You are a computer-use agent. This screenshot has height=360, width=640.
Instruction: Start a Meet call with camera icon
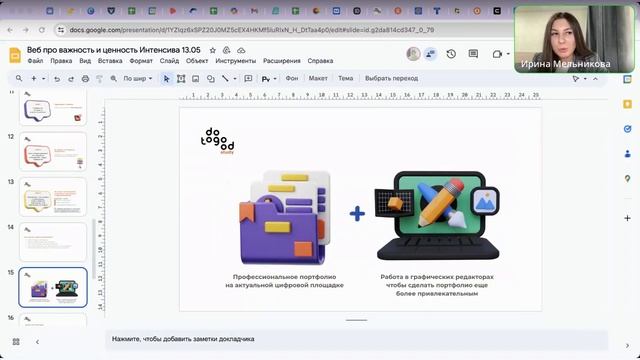(497, 54)
